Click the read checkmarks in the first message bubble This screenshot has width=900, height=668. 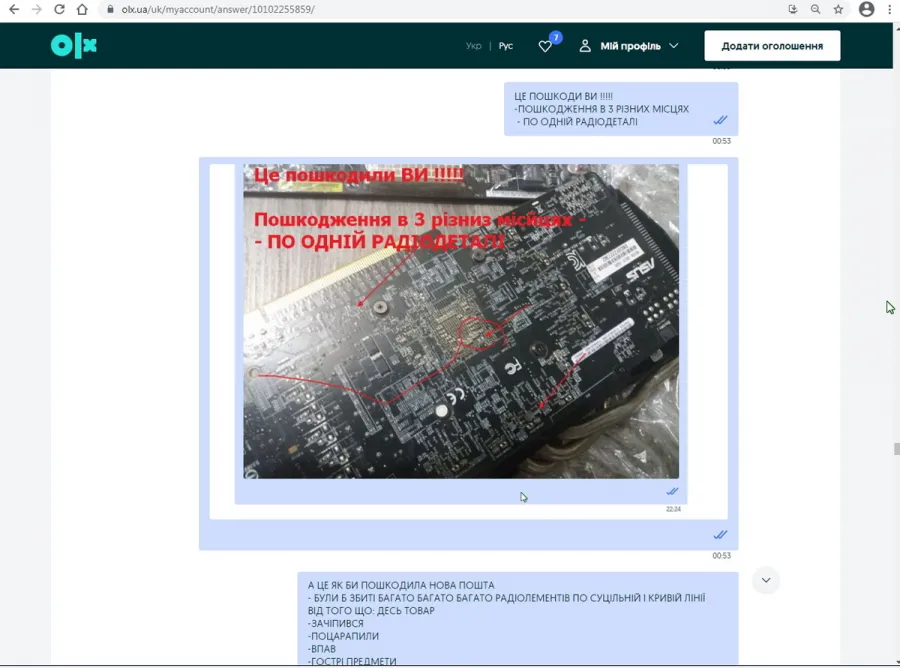point(720,120)
